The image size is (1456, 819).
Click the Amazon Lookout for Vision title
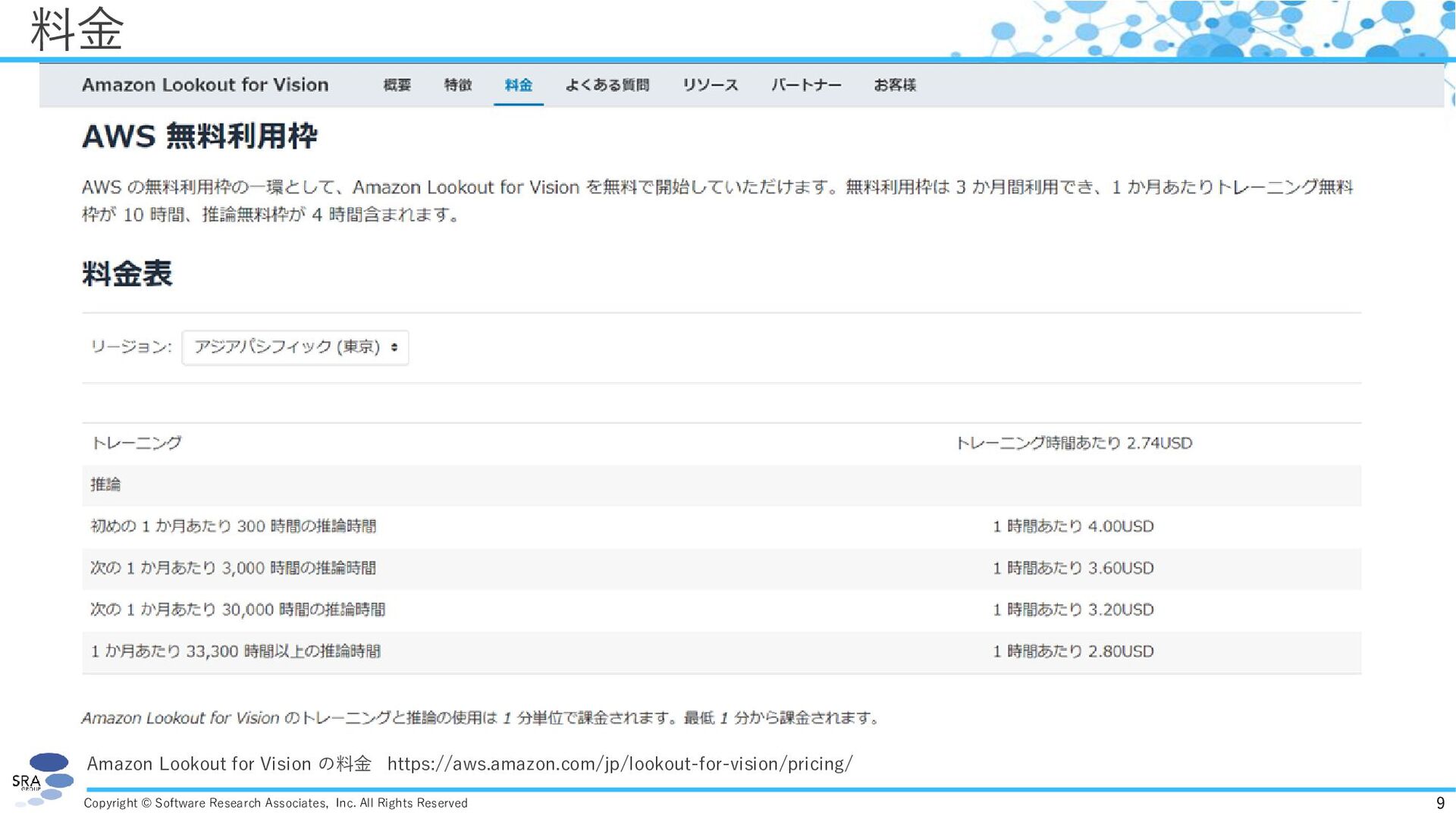pos(205,85)
